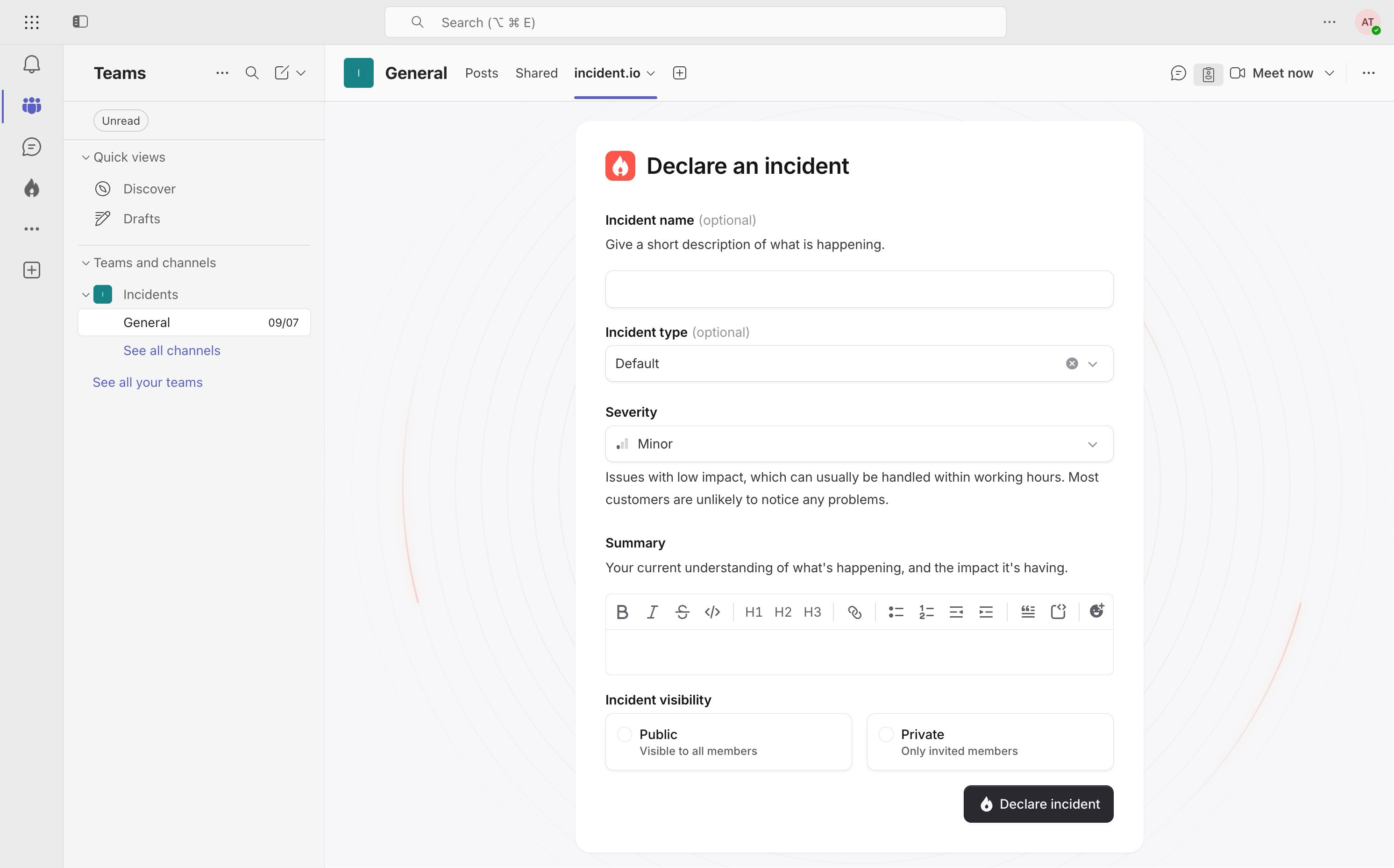
Task: Open the app launcher grid icon
Action: click(32, 22)
